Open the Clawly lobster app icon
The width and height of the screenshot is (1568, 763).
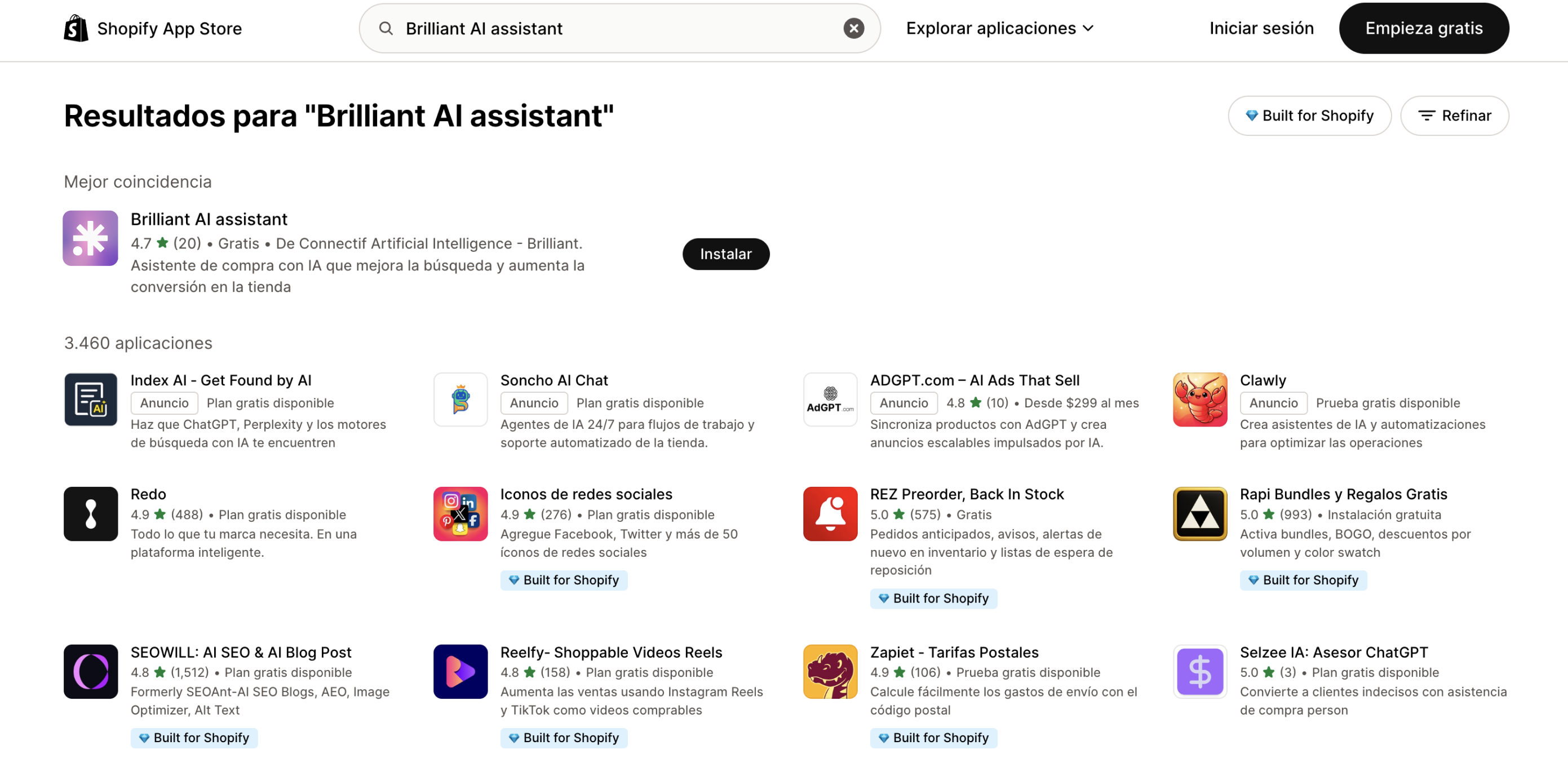1200,399
